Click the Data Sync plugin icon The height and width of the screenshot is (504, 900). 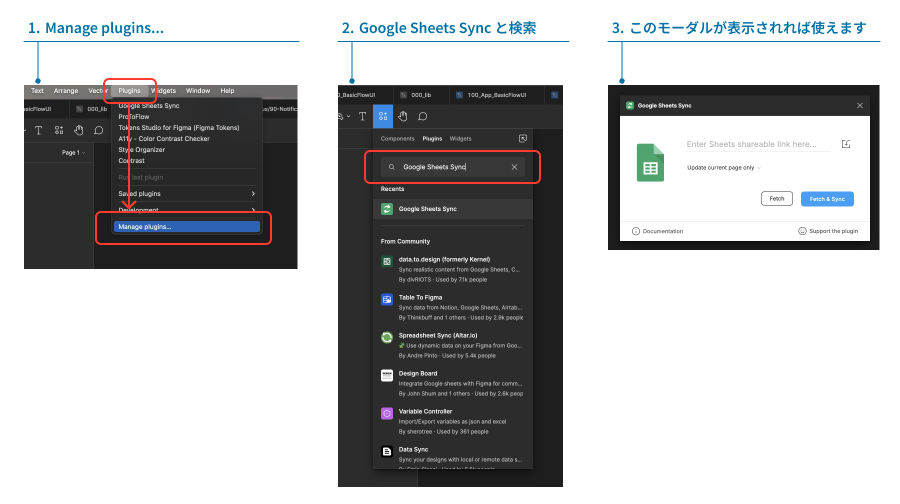(387, 451)
